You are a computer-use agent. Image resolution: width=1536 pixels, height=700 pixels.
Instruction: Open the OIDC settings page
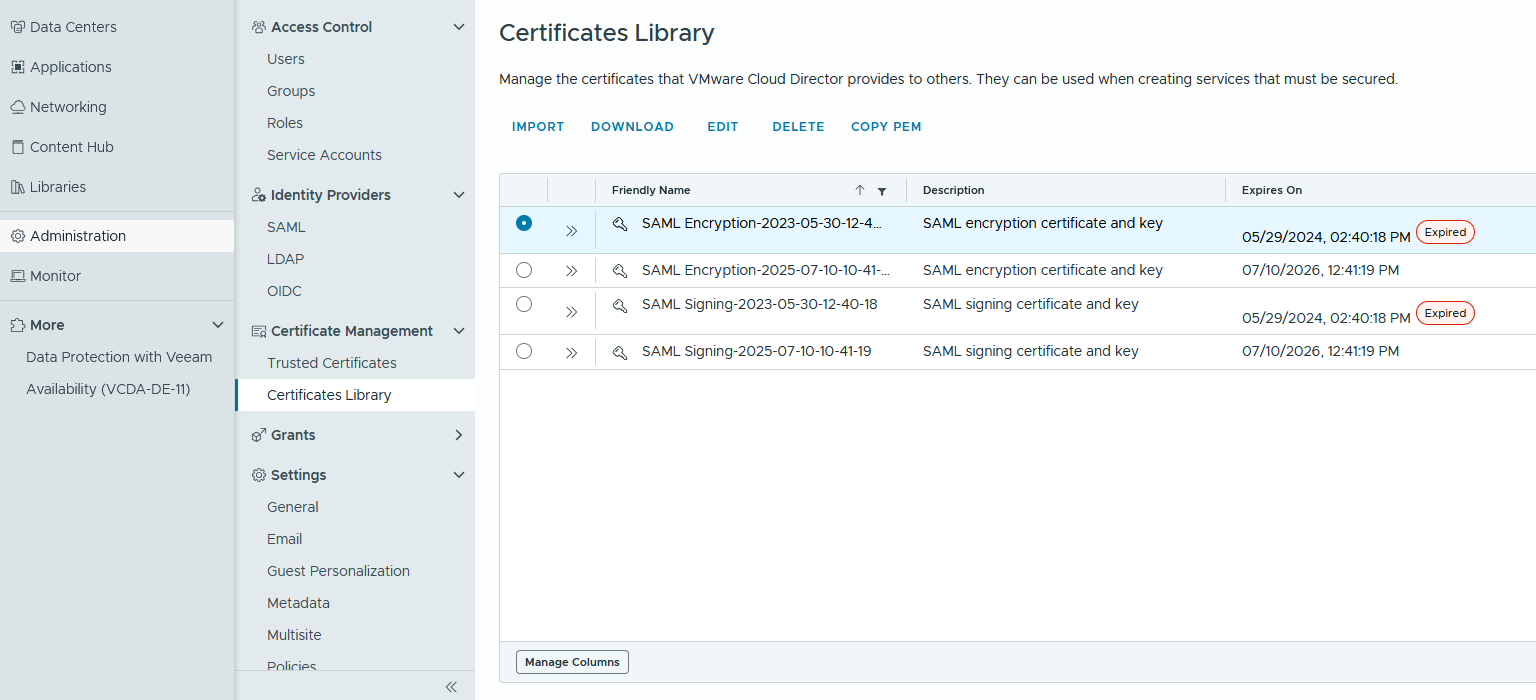click(284, 291)
